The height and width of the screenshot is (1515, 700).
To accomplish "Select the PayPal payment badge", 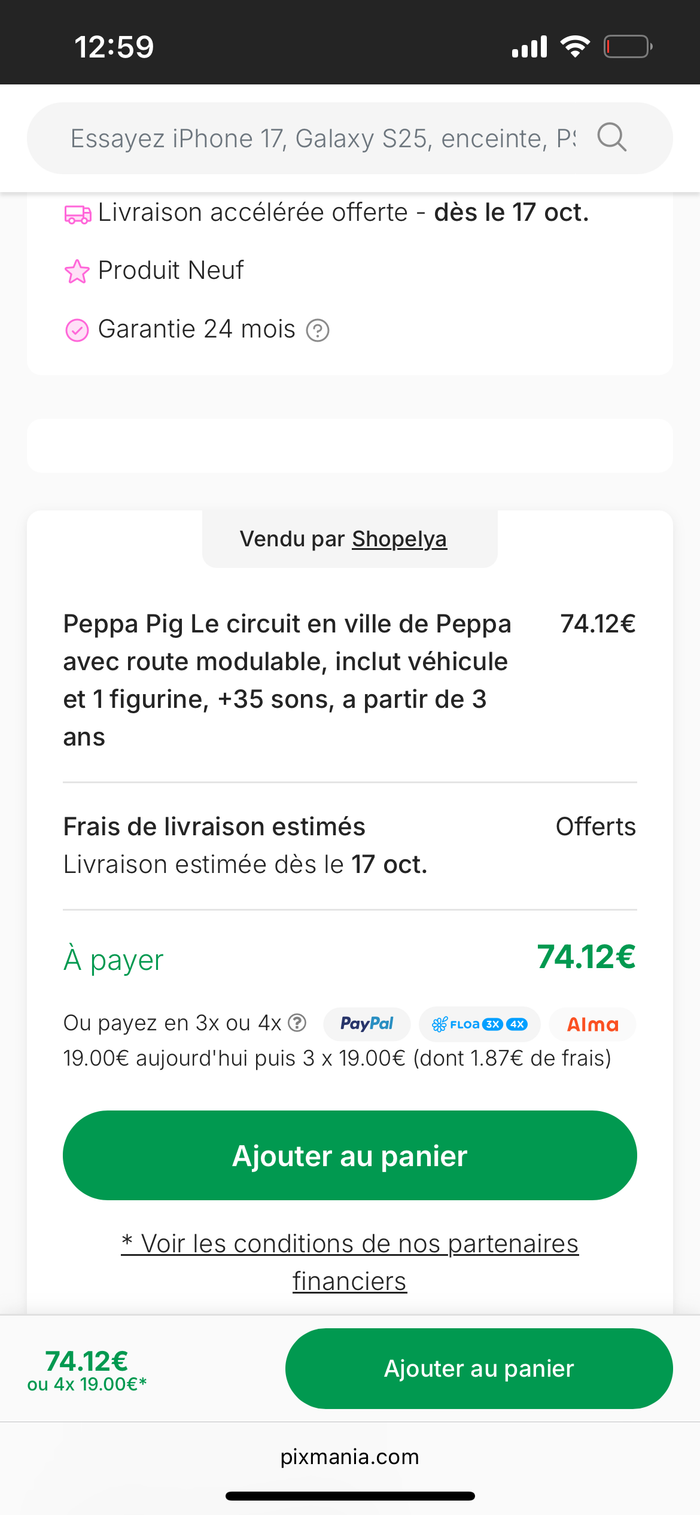I will click(367, 1024).
